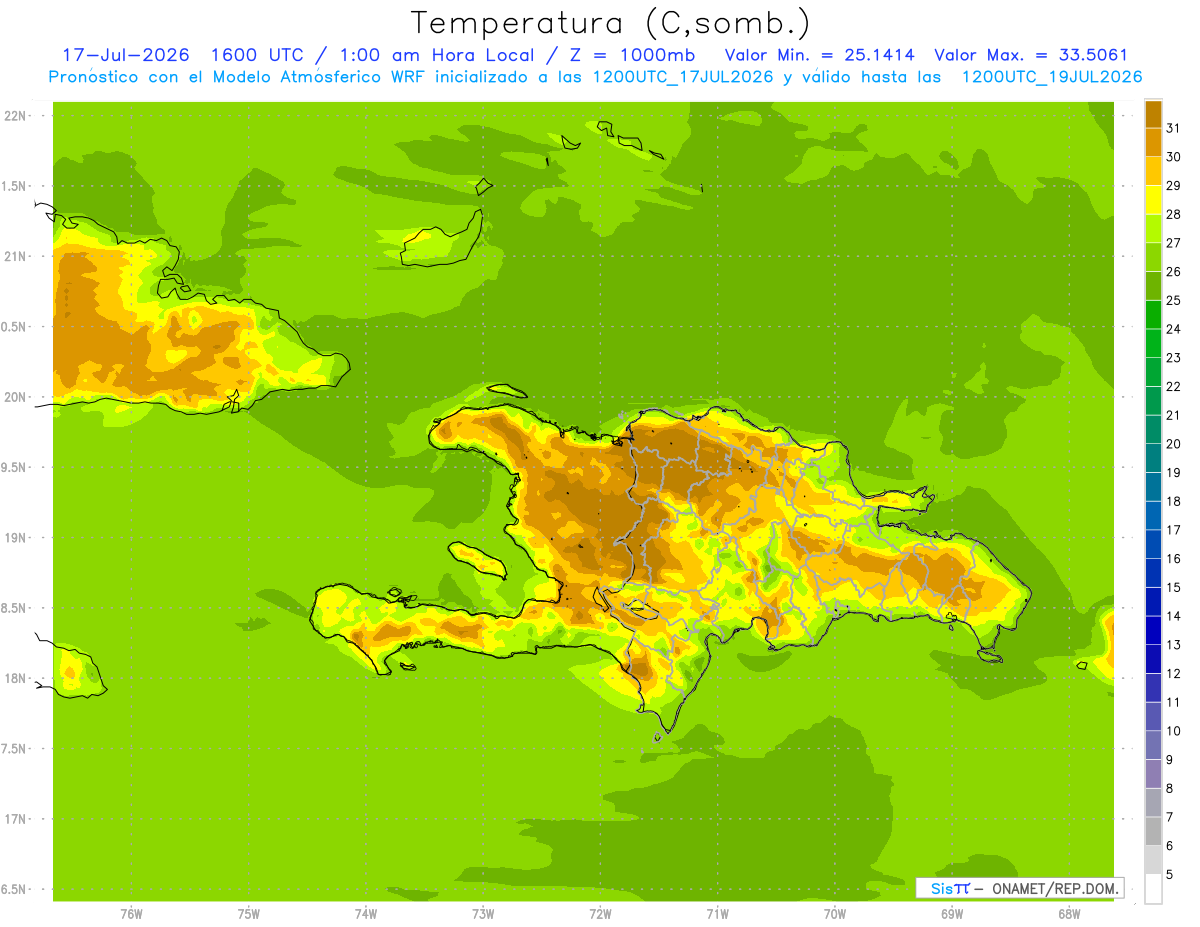Click the '75W' longitude axis label
The image size is (1200, 927).
tap(249, 914)
